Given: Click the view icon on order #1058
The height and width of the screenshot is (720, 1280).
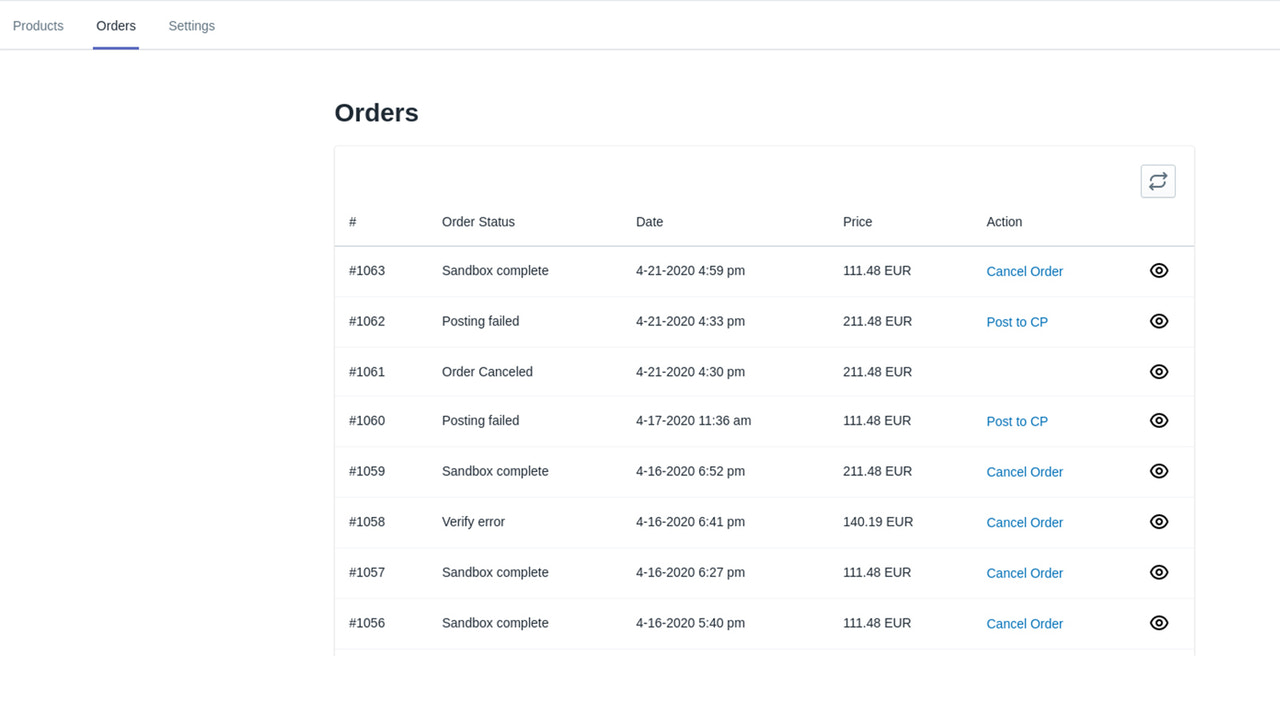Looking at the screenshot, I should click(x=1158, y=521).
